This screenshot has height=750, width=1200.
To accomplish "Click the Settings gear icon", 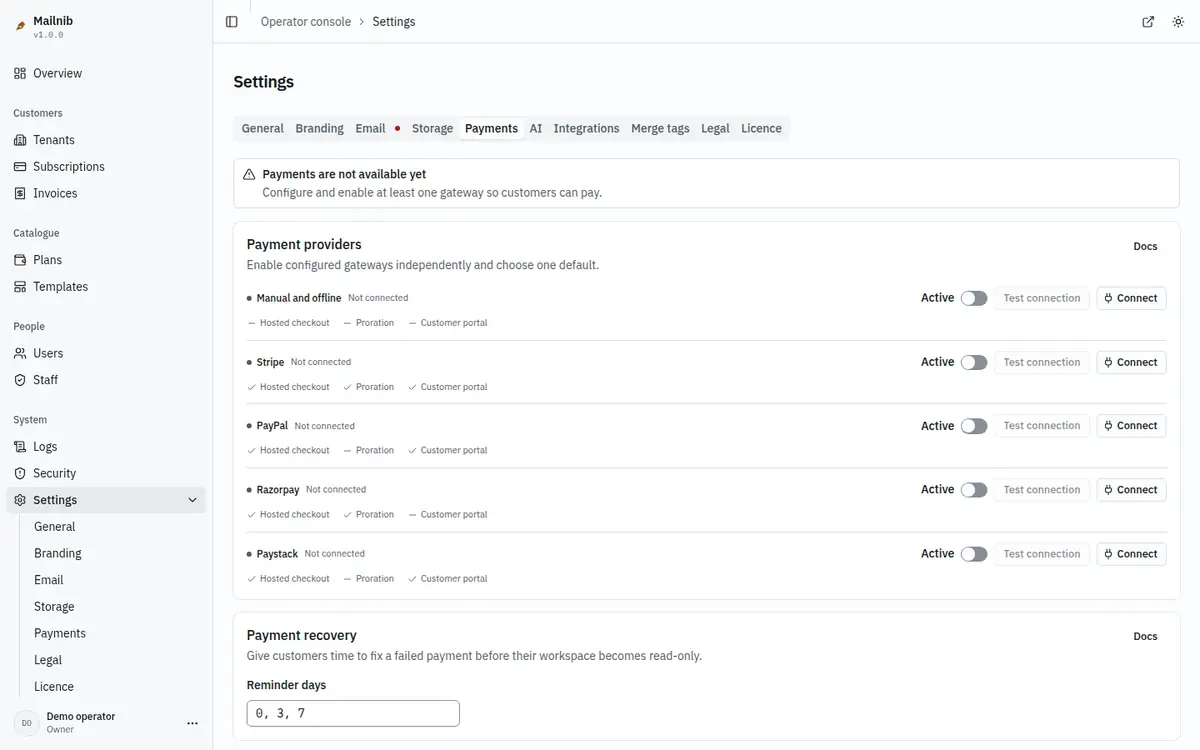I will tap(20, 500).
